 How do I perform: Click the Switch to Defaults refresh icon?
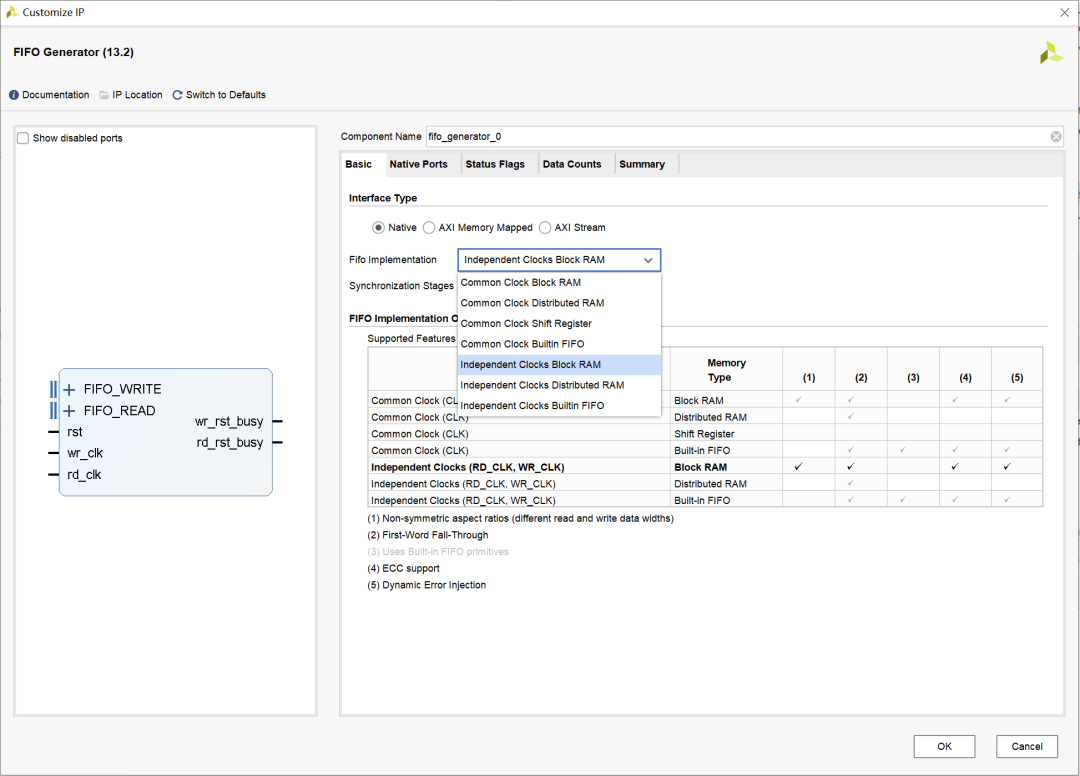[177, 95]
